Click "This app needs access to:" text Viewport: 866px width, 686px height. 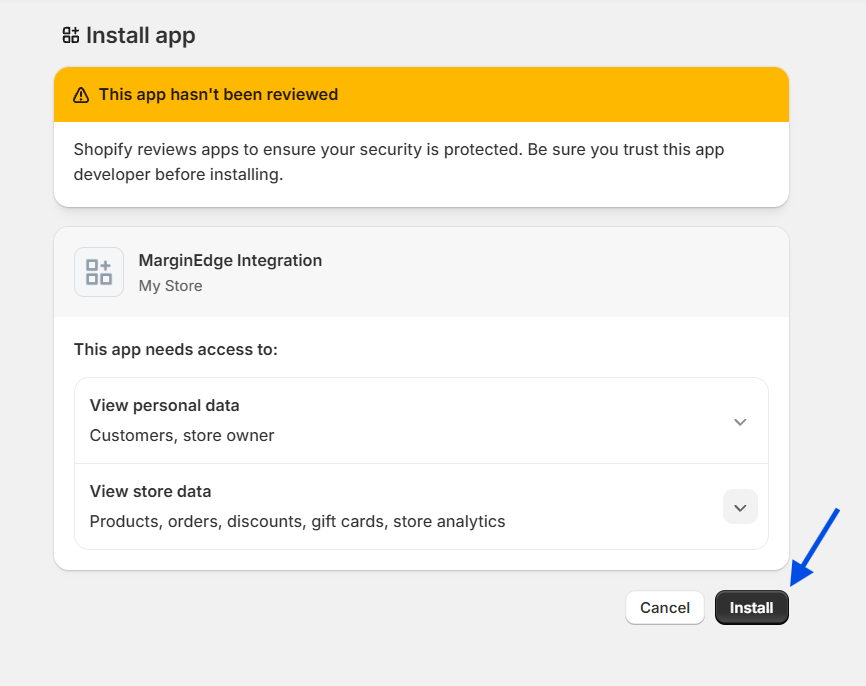[x=176, y=350]
